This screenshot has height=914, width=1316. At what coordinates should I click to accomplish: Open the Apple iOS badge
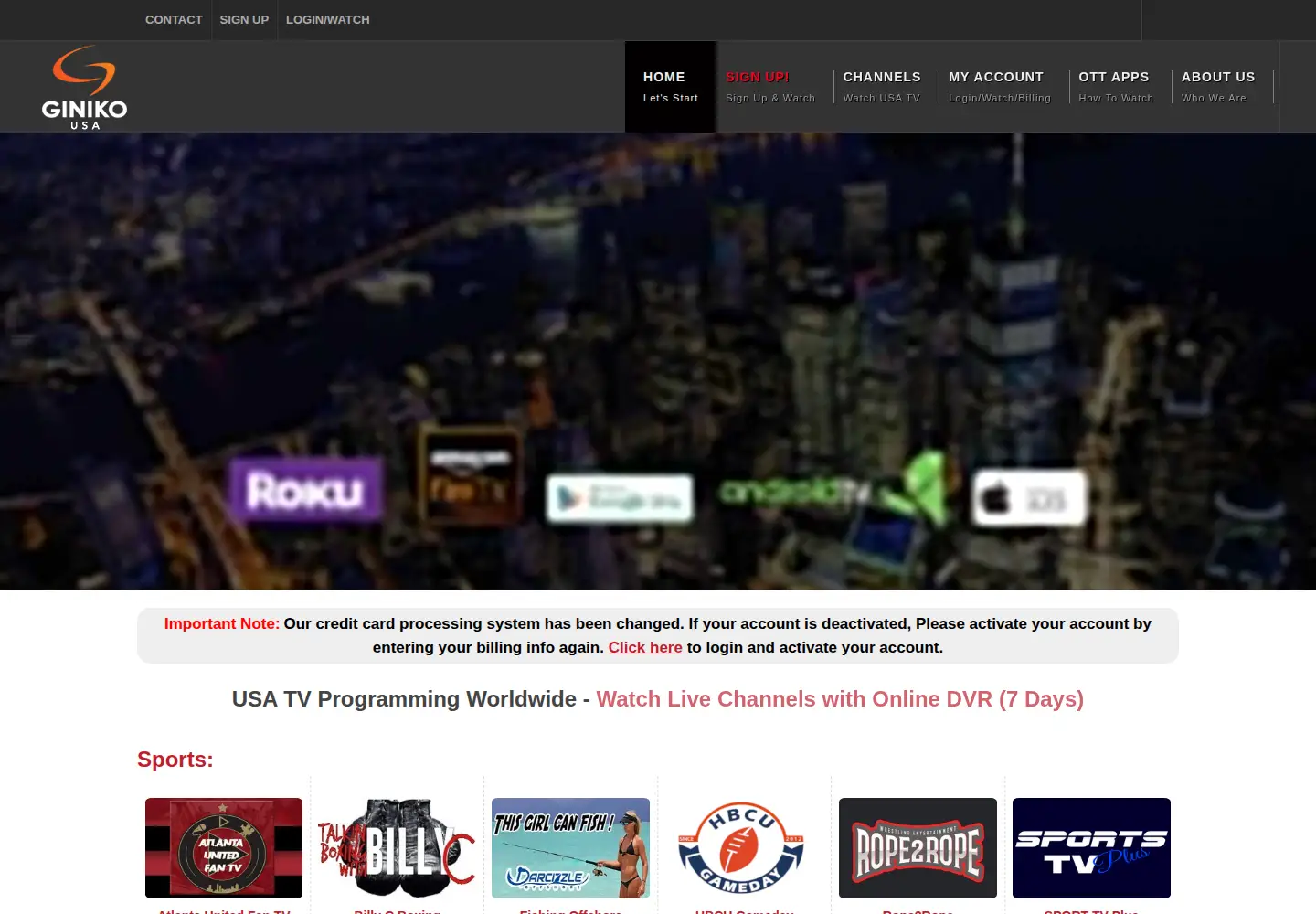1029,499
